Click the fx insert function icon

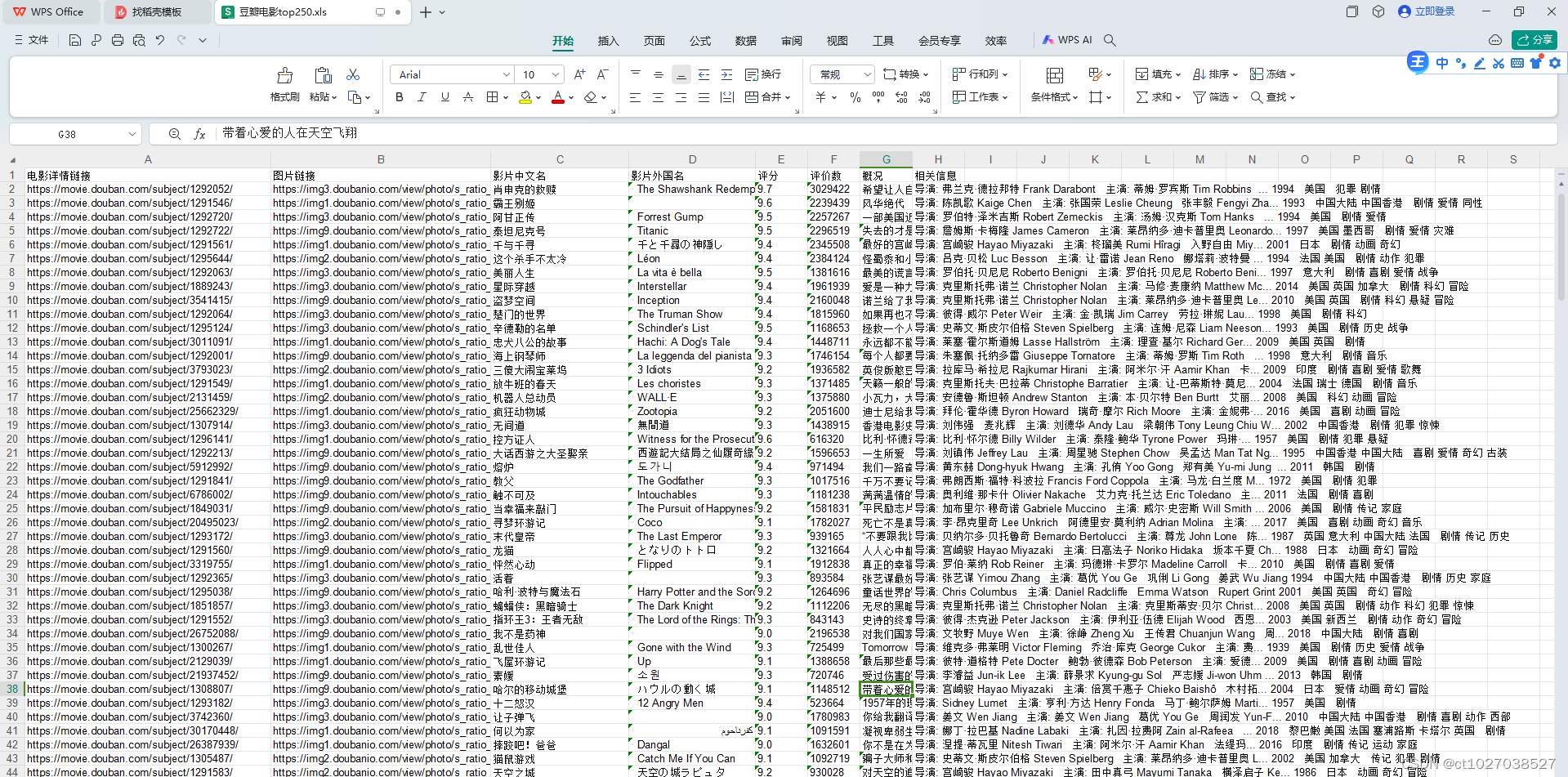(199, 134)
